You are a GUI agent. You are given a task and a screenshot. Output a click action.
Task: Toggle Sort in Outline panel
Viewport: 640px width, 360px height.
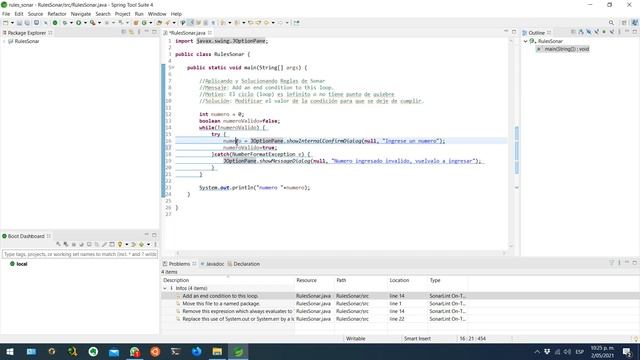click(581, 32)
